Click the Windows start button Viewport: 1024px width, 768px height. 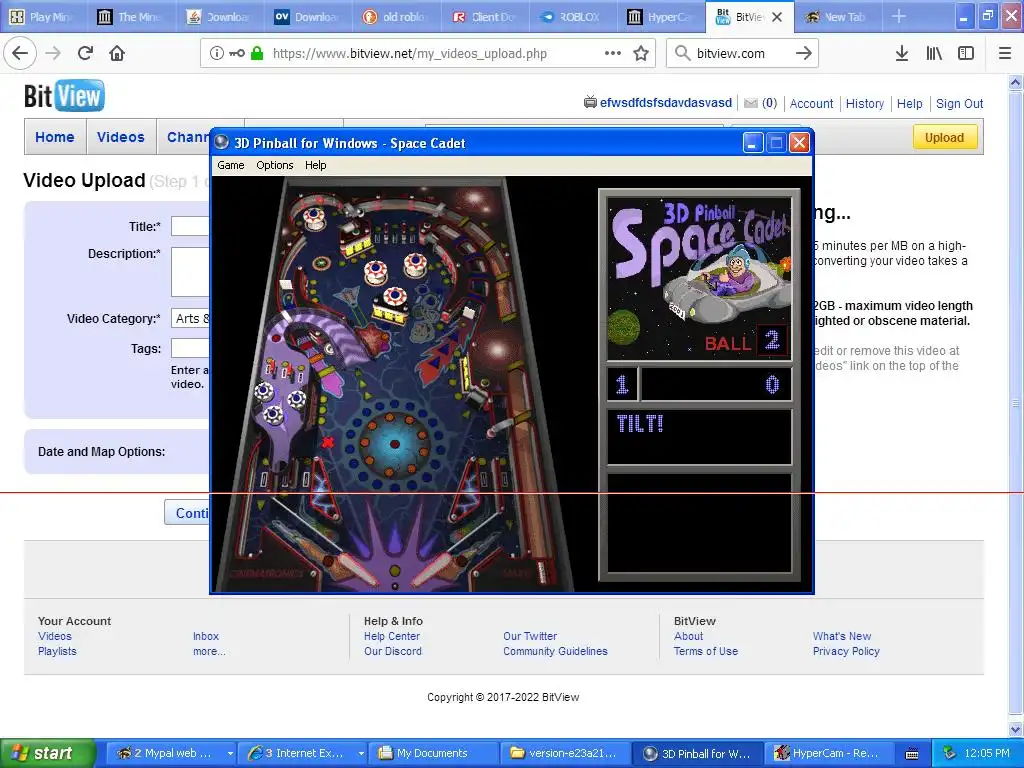click(47, 754)
